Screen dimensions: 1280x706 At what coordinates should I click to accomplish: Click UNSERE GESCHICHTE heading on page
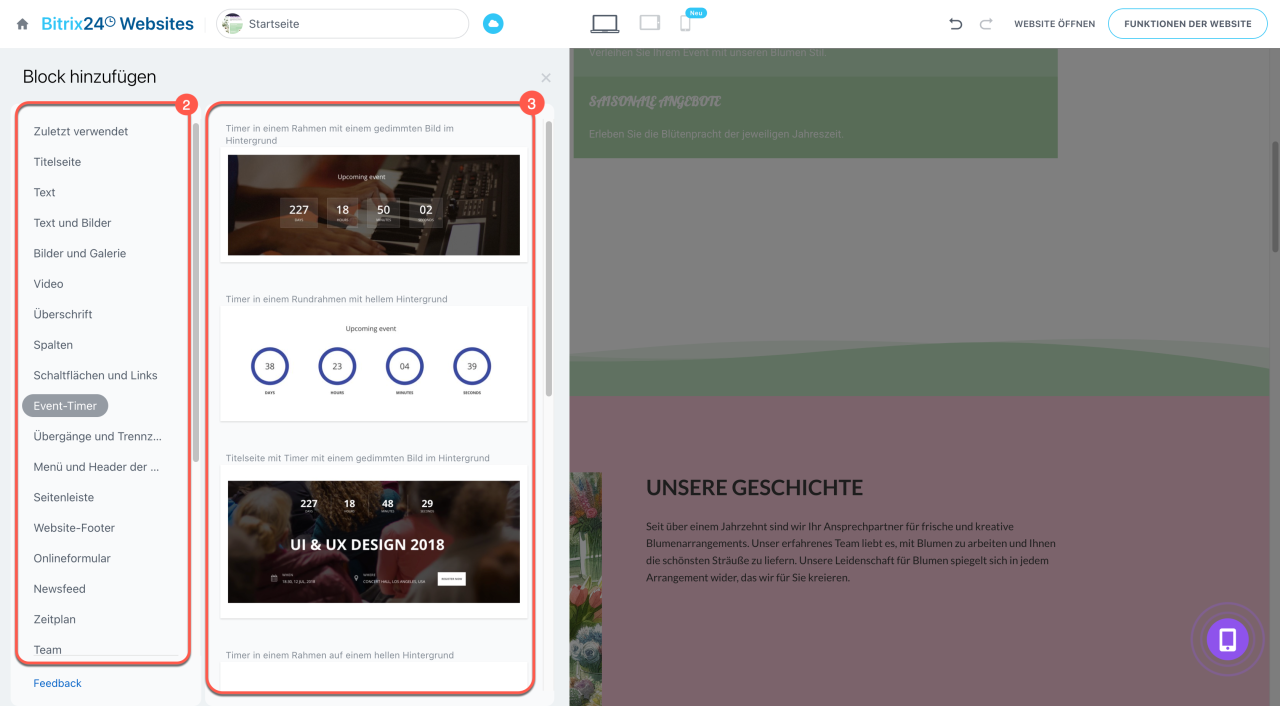pos(754,488)
